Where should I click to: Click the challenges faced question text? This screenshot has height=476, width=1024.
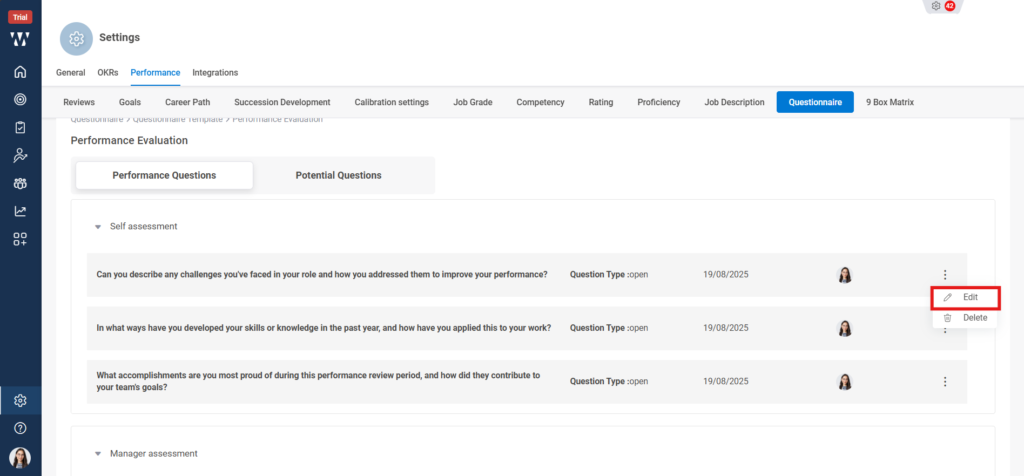(x=322, y=274)
